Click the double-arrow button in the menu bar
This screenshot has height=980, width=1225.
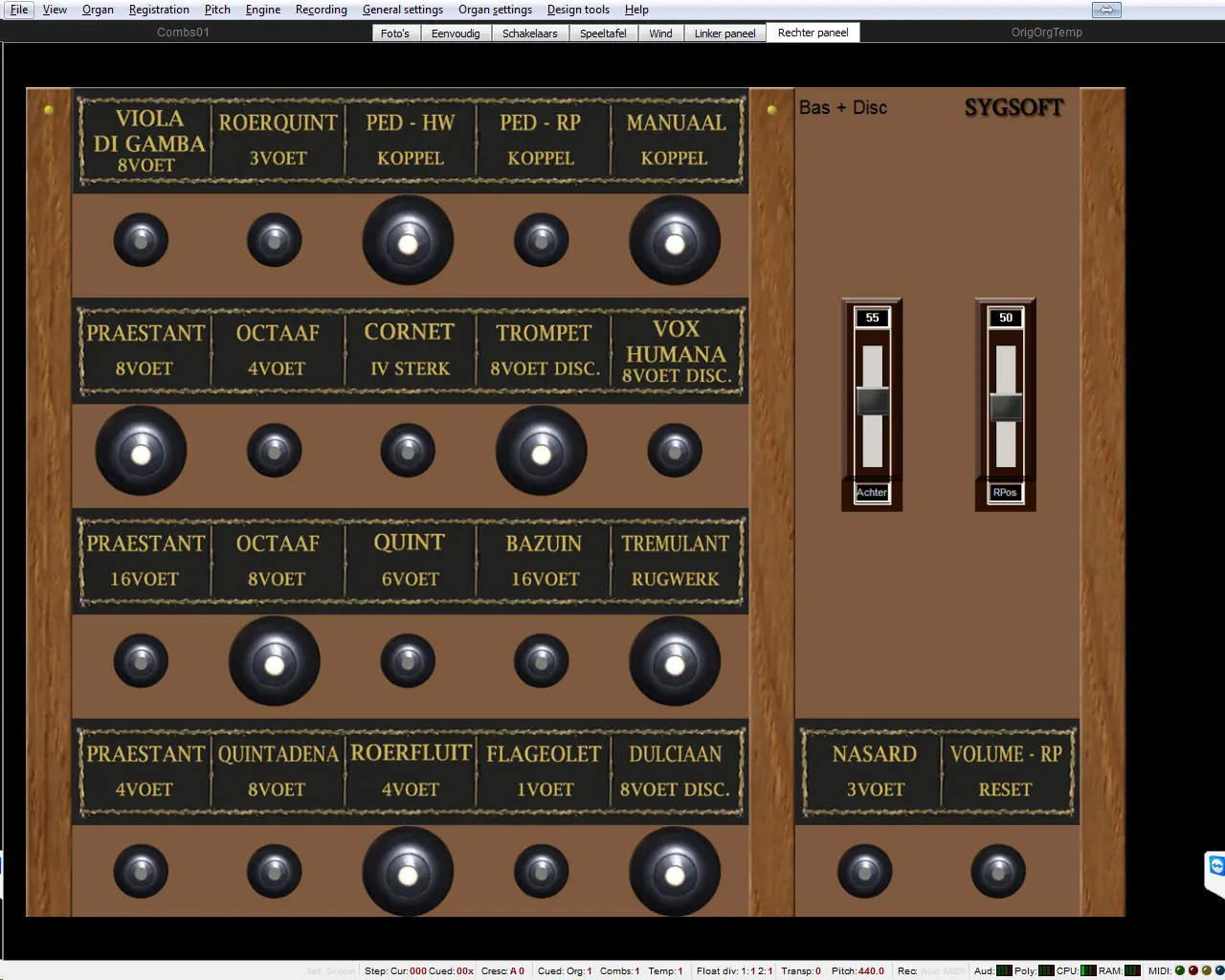pos(1106,10)
